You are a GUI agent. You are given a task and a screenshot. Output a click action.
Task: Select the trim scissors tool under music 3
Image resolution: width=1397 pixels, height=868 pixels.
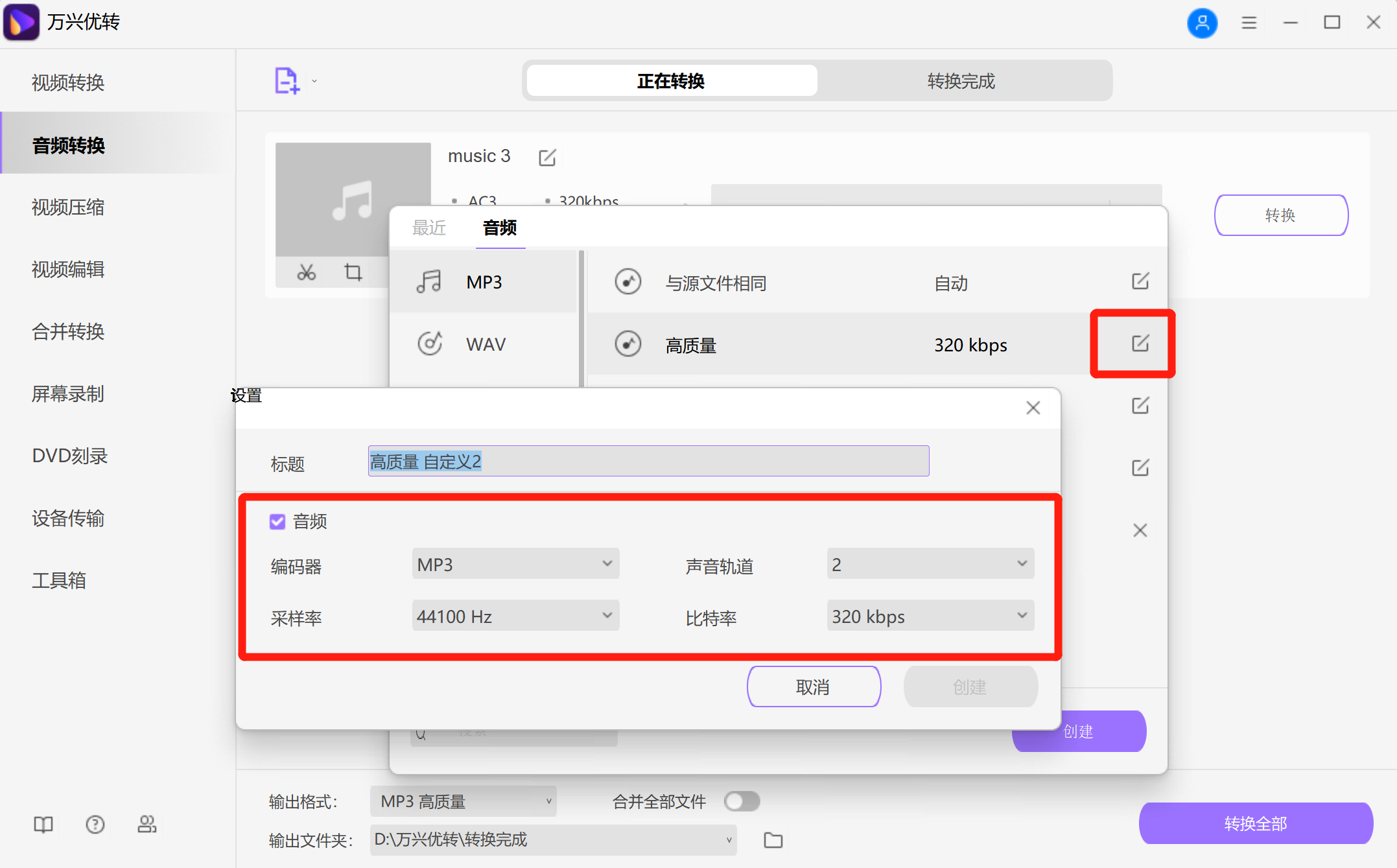(x=307, y=272)
